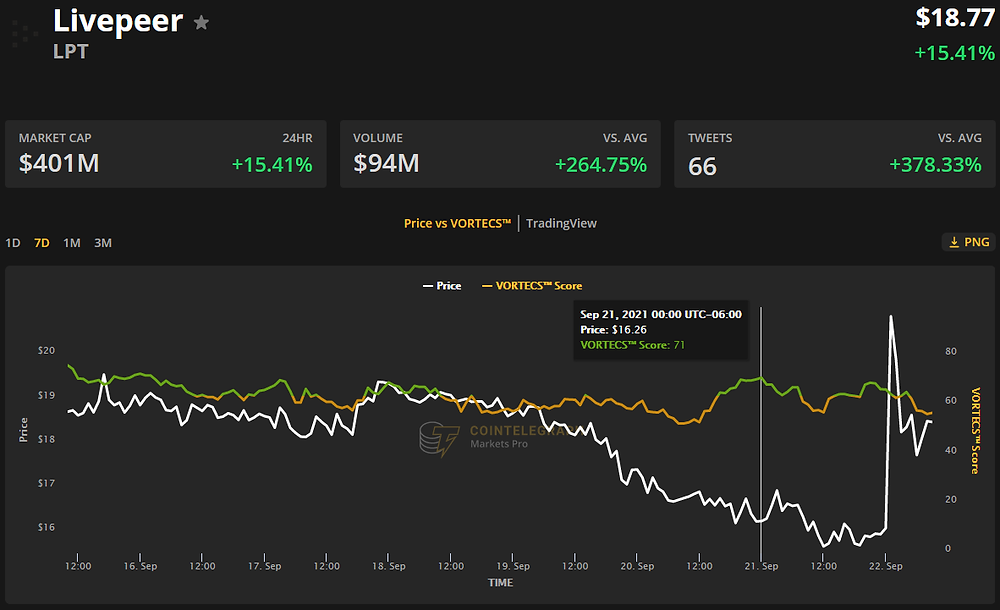Click tooltip VORTECS Score: 71 text
The height and width of the screenshot is (610, 1000).
(x=632, y=345)
